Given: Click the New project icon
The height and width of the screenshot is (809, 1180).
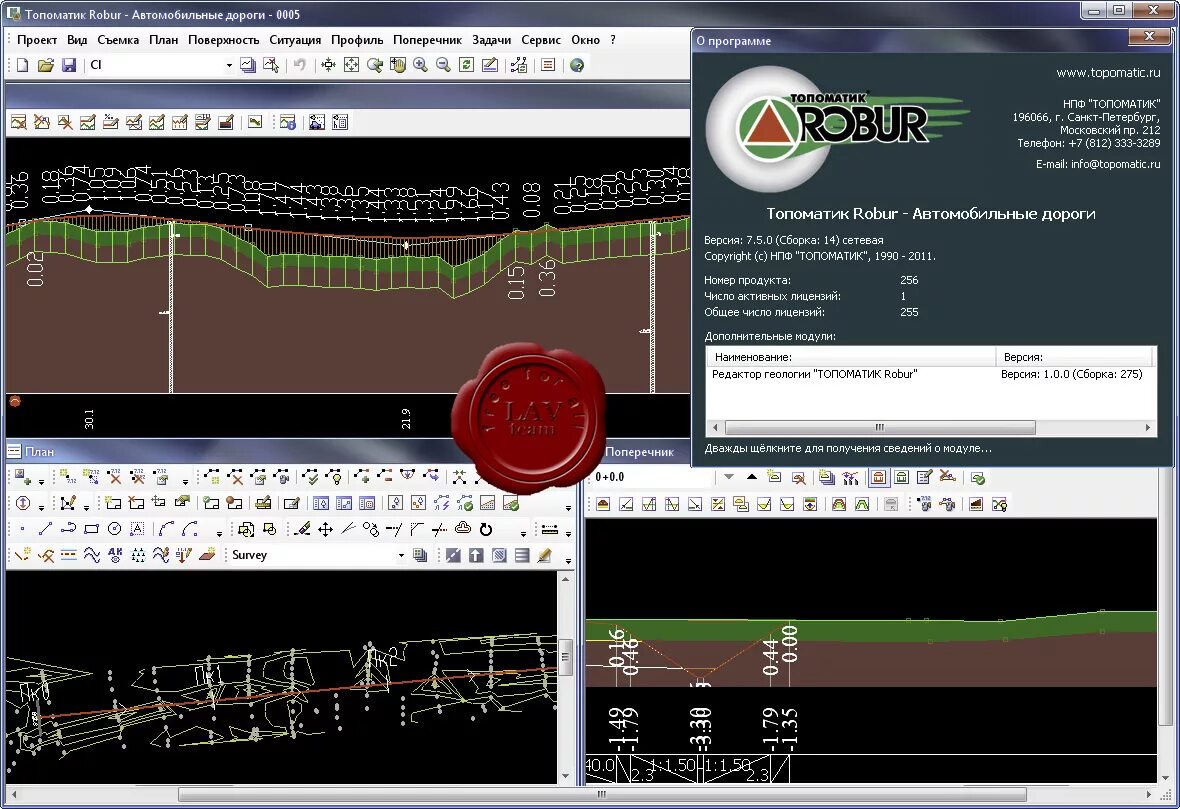Looking at the screenshot, I should click(23, 65).
